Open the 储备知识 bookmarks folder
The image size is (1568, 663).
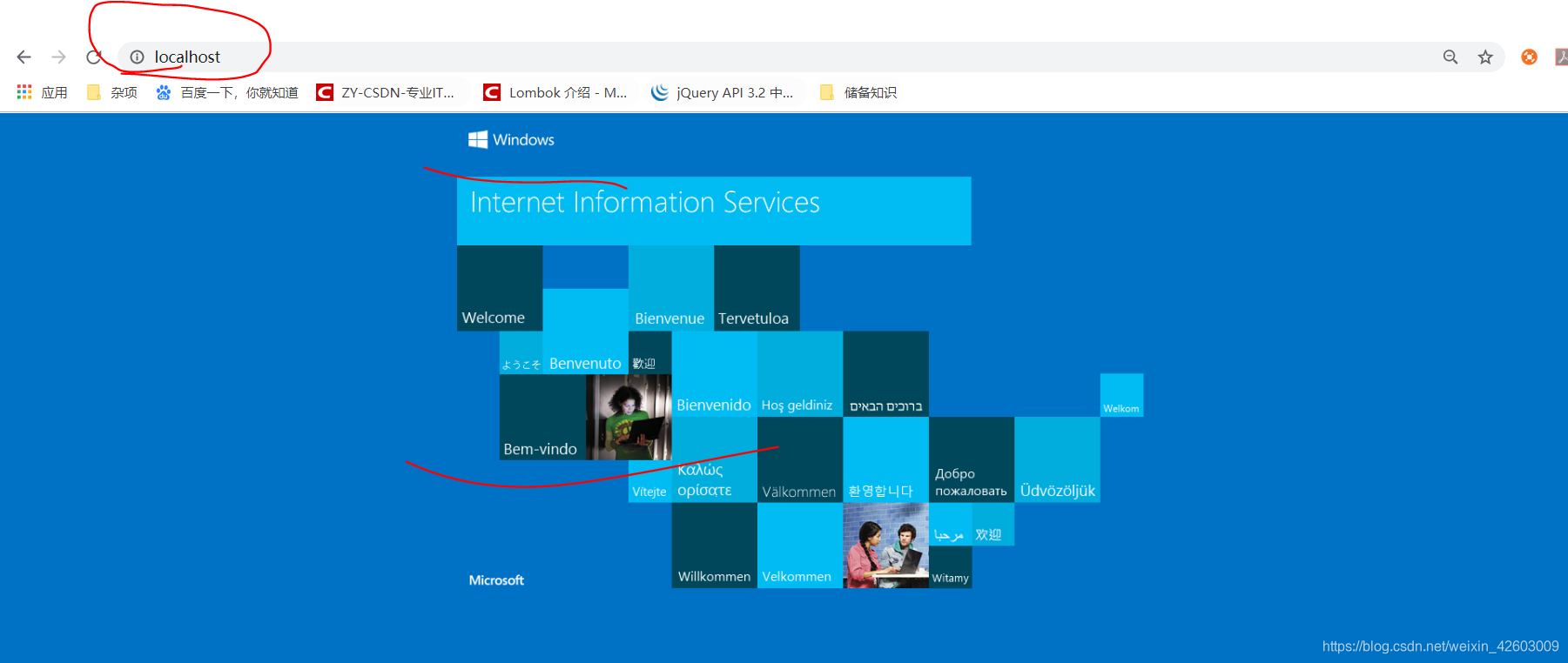(x=858, y=92)
